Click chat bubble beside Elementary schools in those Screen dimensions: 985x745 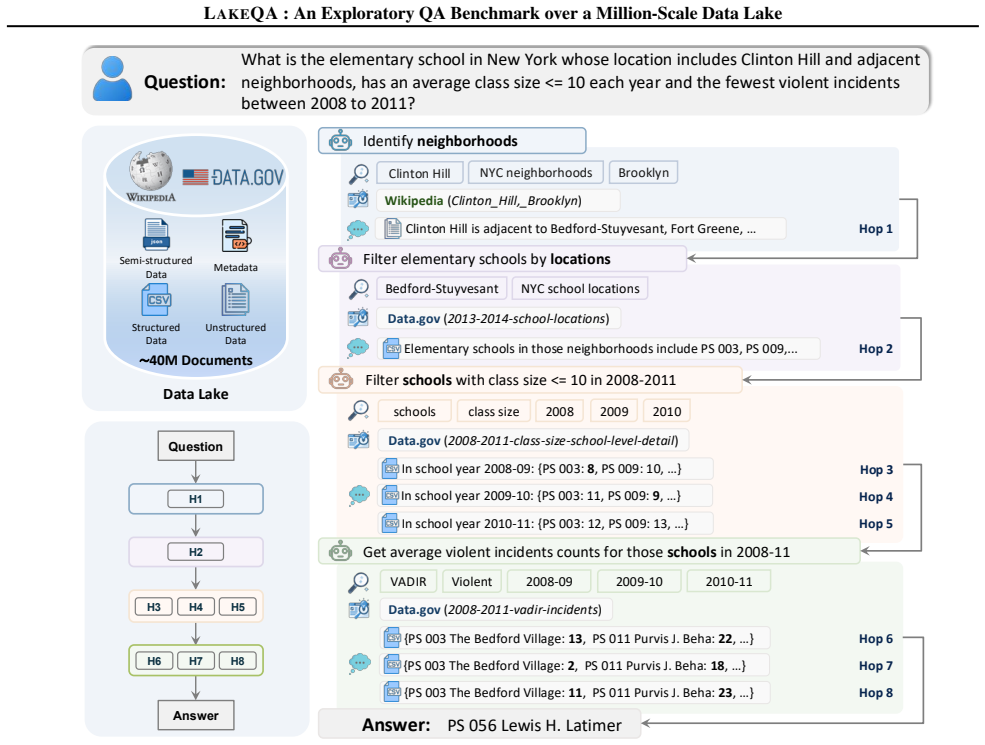[x=358, y=347]
